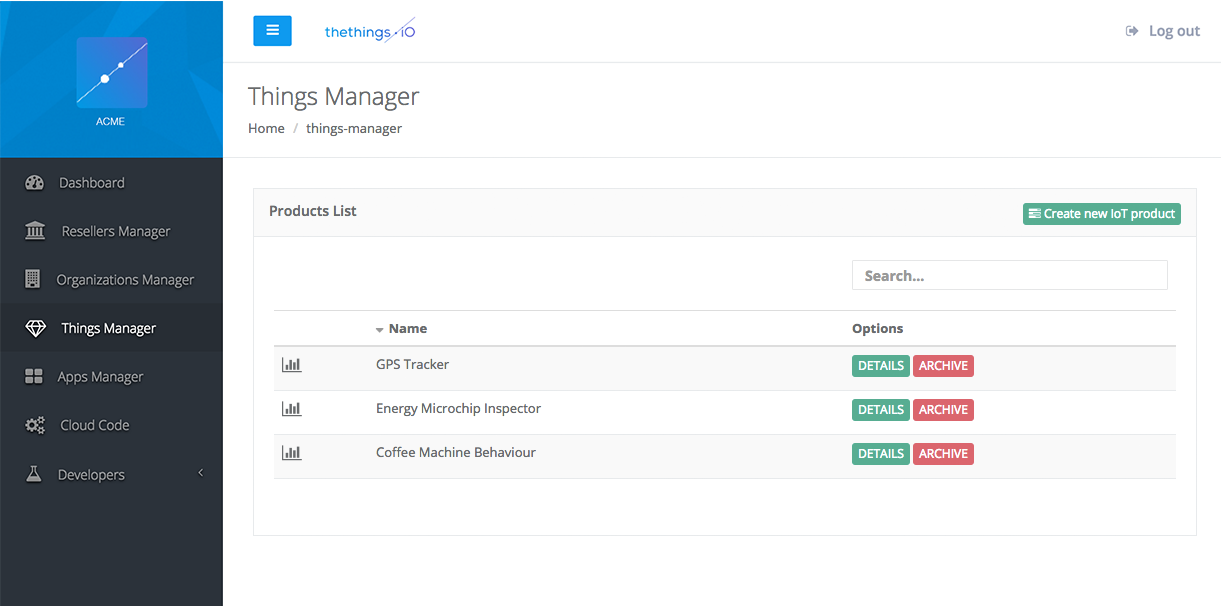View DETAILS for Coffee Machine Behaviour
Image resolution: width=1221 pixels, height=606 pixels.
pyautogui.click(x=881, y=454)
